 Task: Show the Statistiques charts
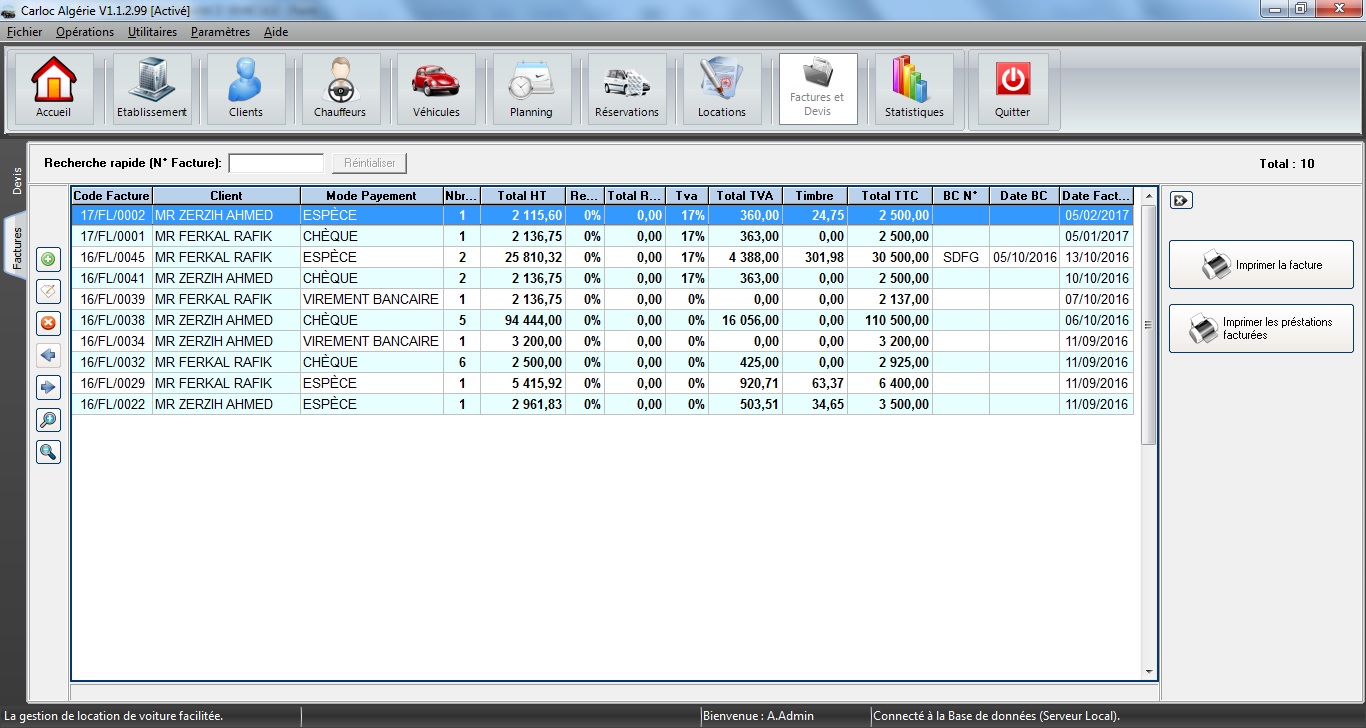[914, 89]
